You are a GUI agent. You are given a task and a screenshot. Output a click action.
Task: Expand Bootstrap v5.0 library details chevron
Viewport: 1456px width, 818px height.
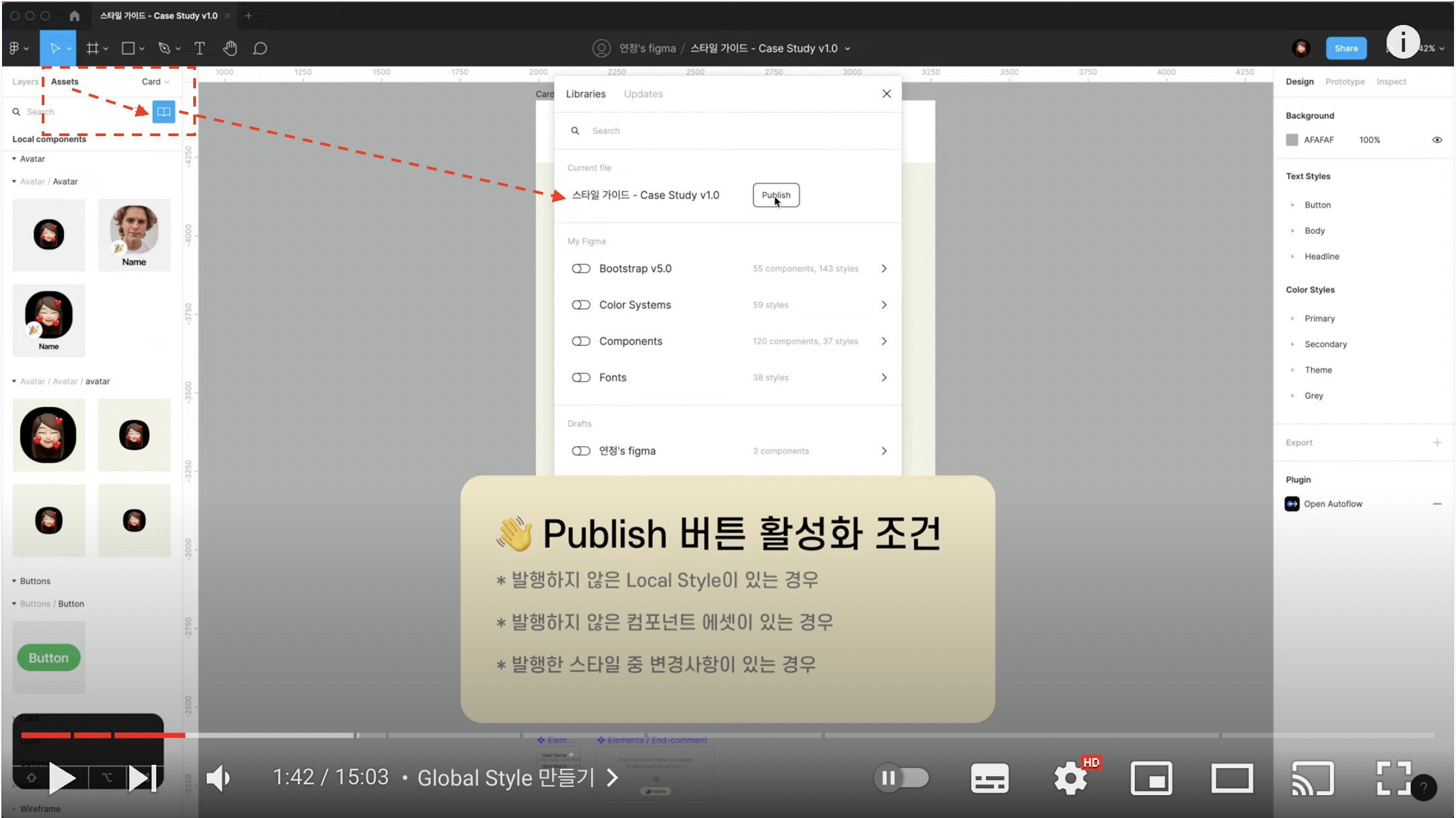884,269
